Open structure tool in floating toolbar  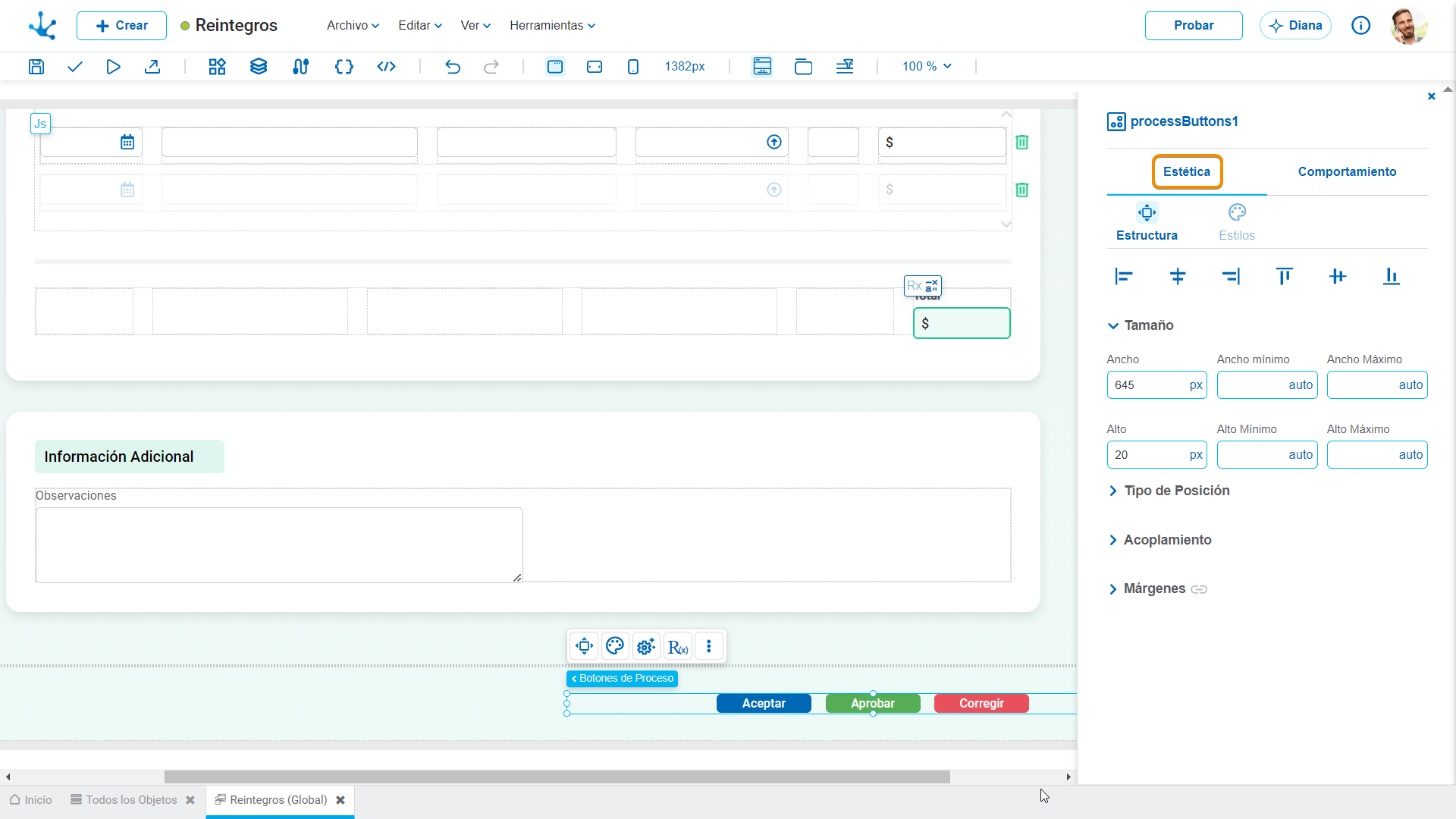pos(584,647)
